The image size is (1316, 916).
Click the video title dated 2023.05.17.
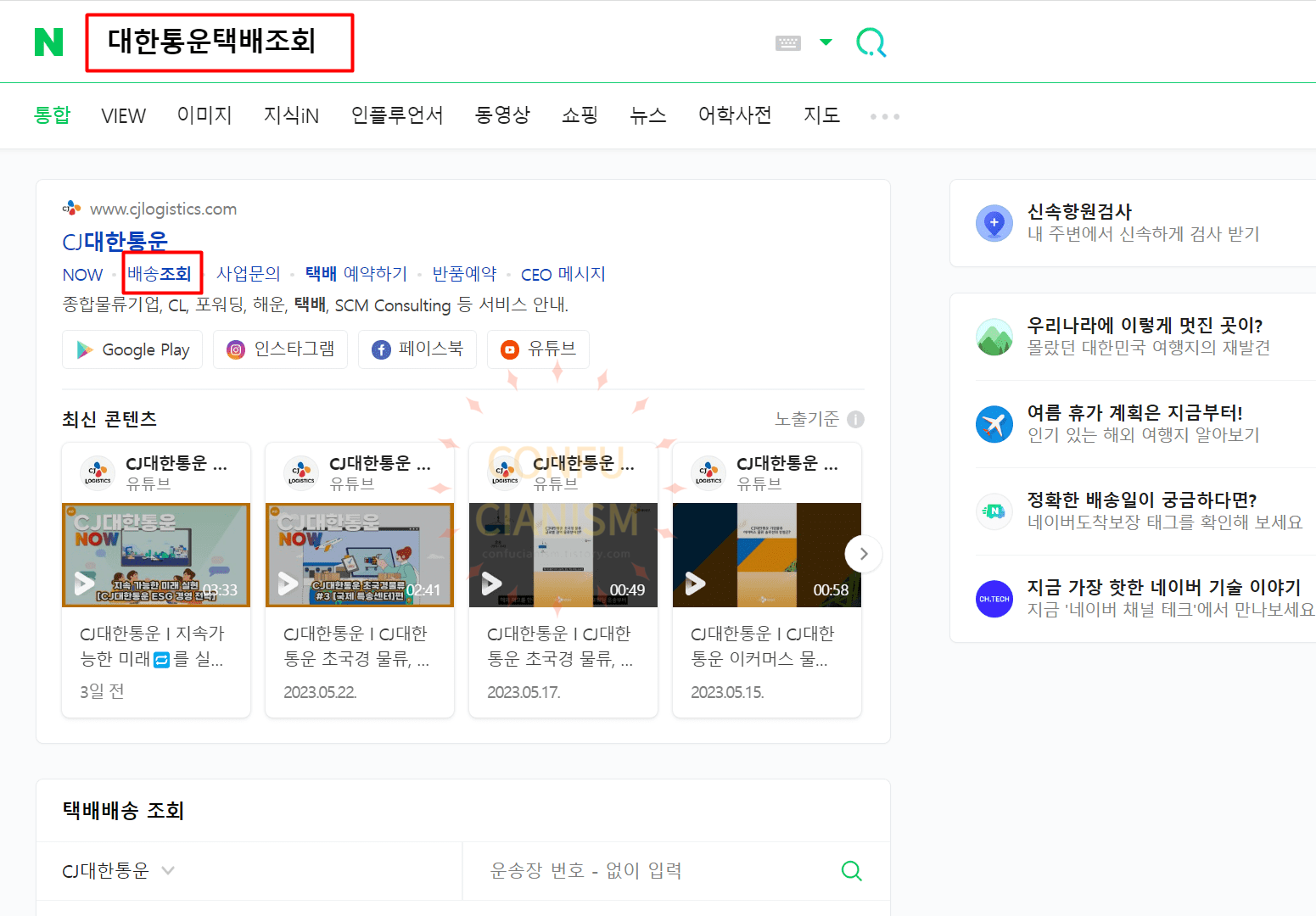(x=560, y=646)
